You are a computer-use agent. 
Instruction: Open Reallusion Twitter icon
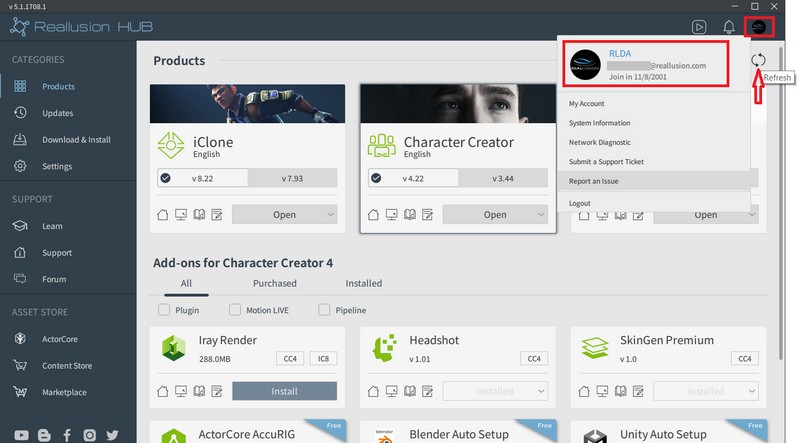click(x=112, y=435)
